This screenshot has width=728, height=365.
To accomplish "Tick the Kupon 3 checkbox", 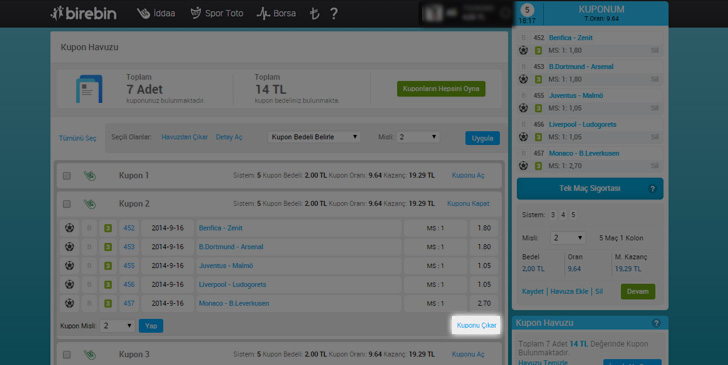I will pos(67,355).
